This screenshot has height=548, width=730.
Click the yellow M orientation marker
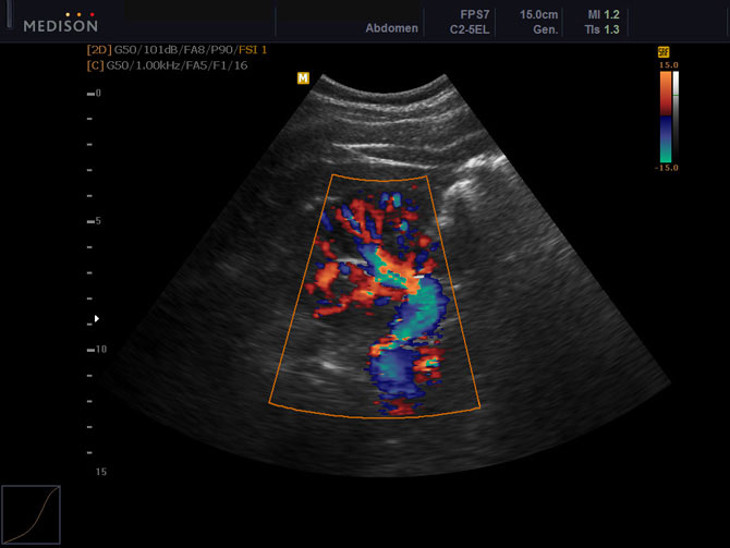303,78
